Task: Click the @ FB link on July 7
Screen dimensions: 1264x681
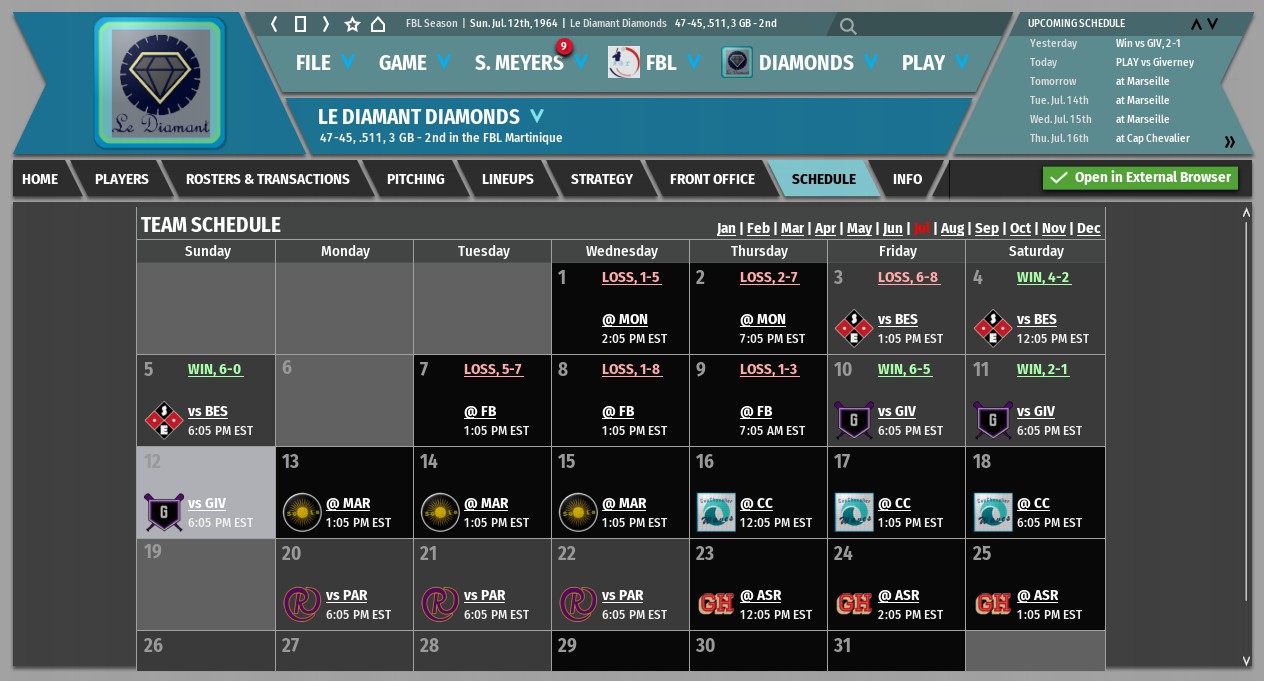Action: [x=480, y=411]
